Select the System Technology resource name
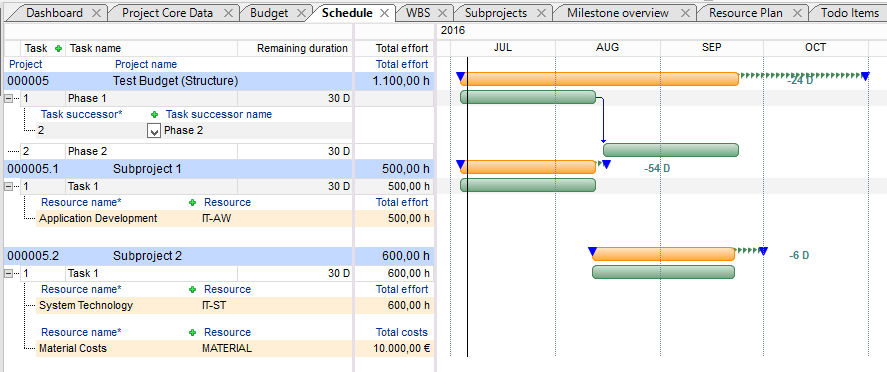The width and height of the screenshot is (887, 372). [86, 305]
